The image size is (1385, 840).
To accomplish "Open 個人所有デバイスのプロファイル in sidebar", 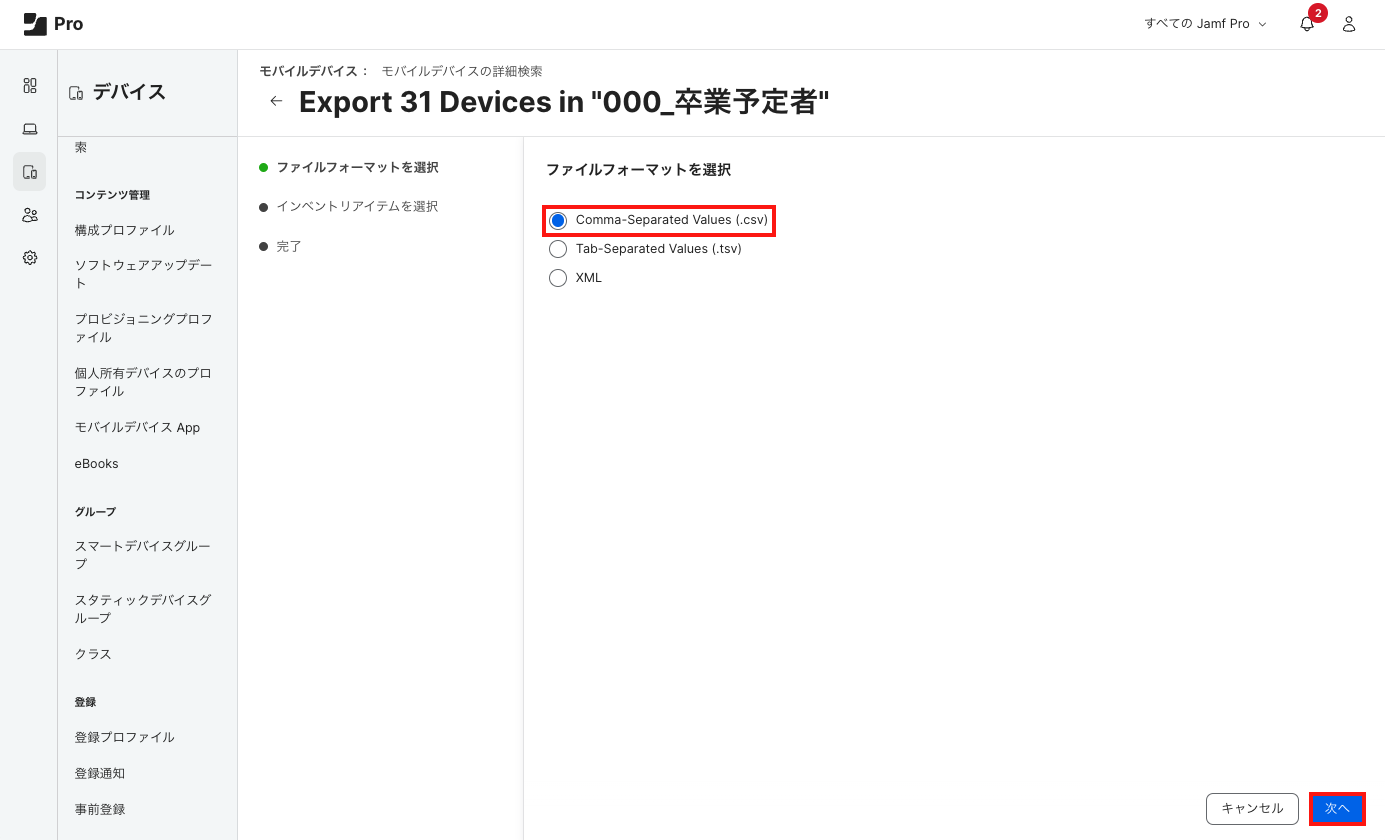I will click(144, 382).
